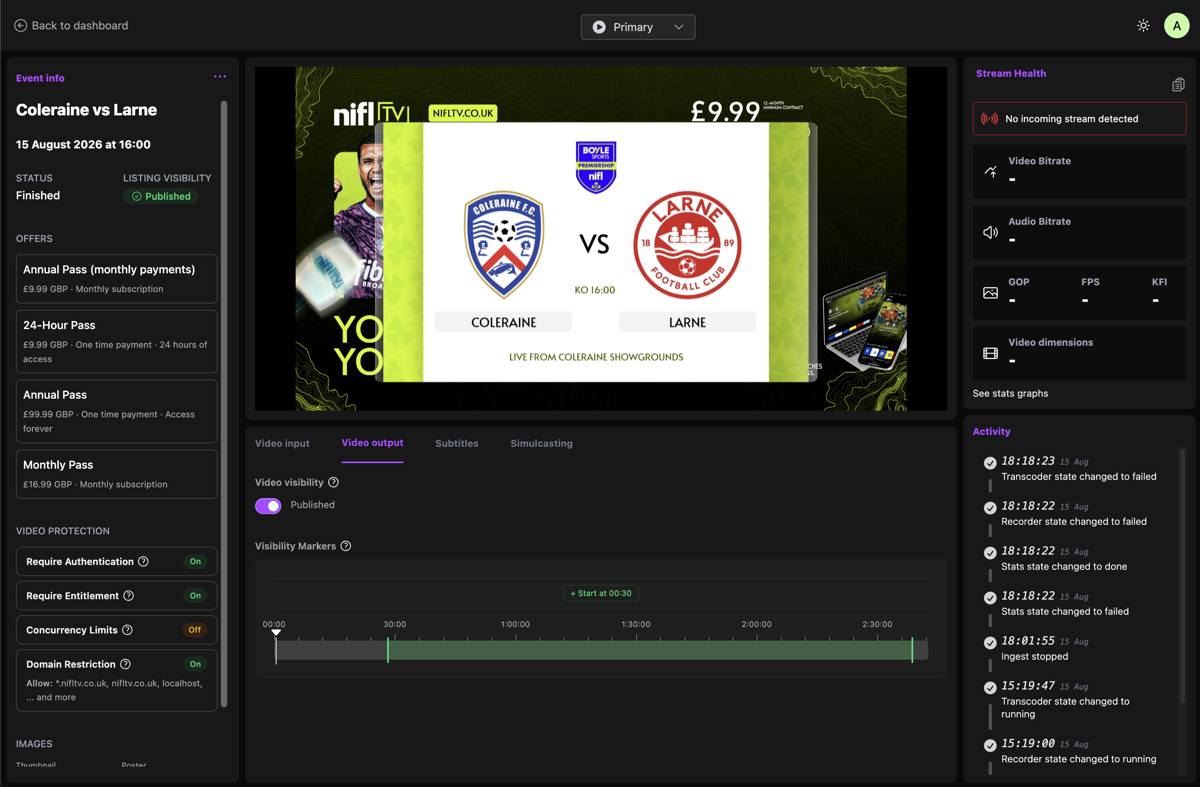Click the 15 August 2026 at 16:00 date
The width and height of the screenshot is (1200, 787).
coord(83,144)
